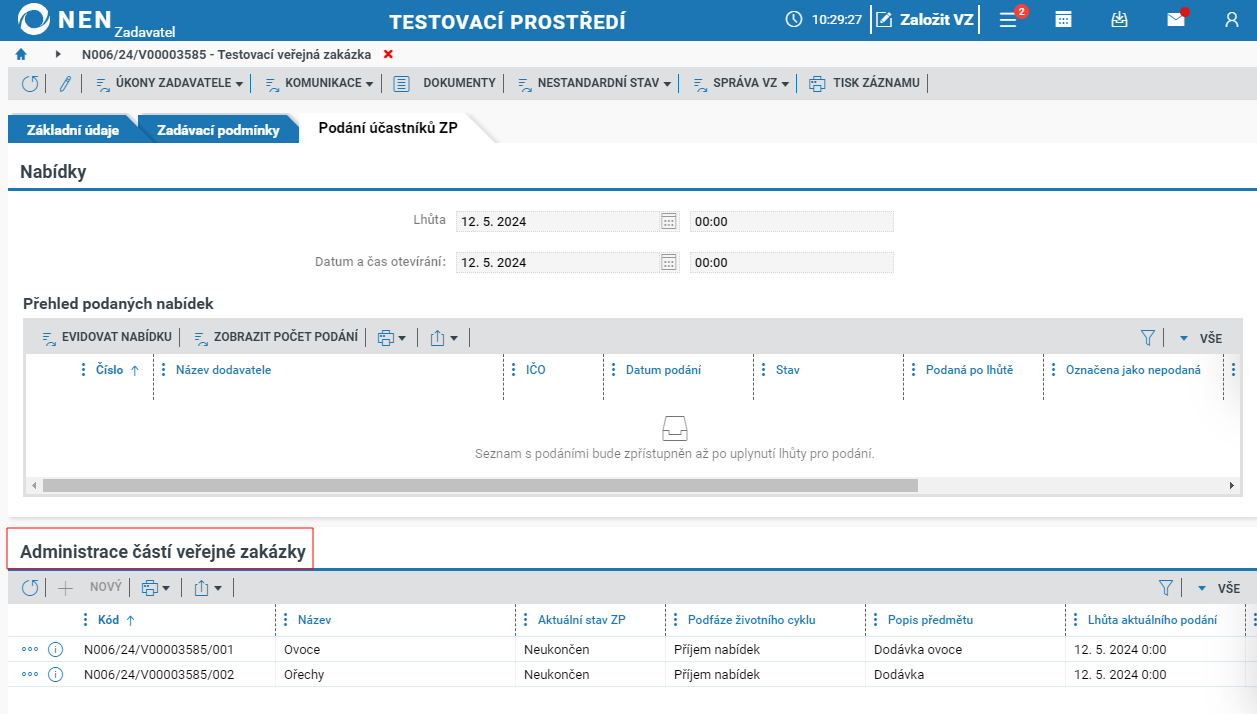Screen dimensions: 1257x714
Task: Click Lhůta aktuálního podání column header
Action: click(1152, 620)
